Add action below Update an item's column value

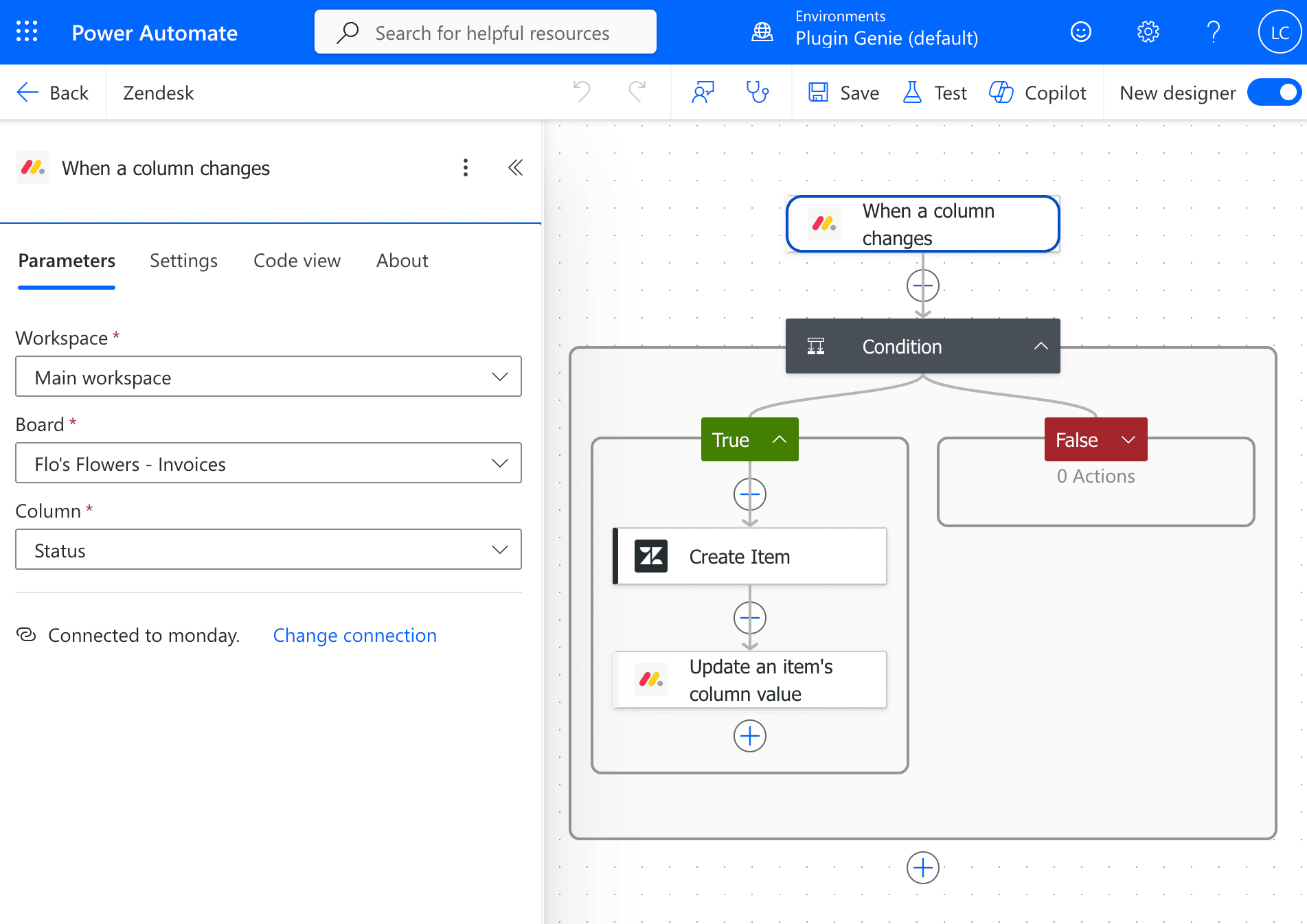(749, 736)
